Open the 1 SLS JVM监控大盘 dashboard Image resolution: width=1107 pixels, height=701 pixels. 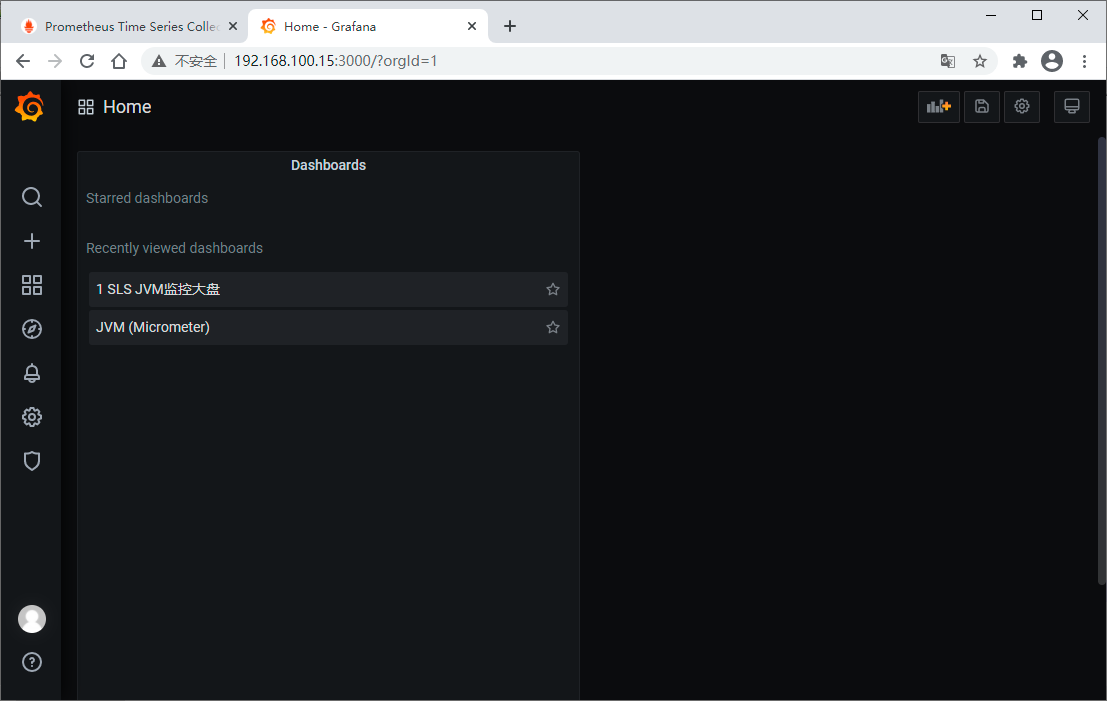pos(328,289)
